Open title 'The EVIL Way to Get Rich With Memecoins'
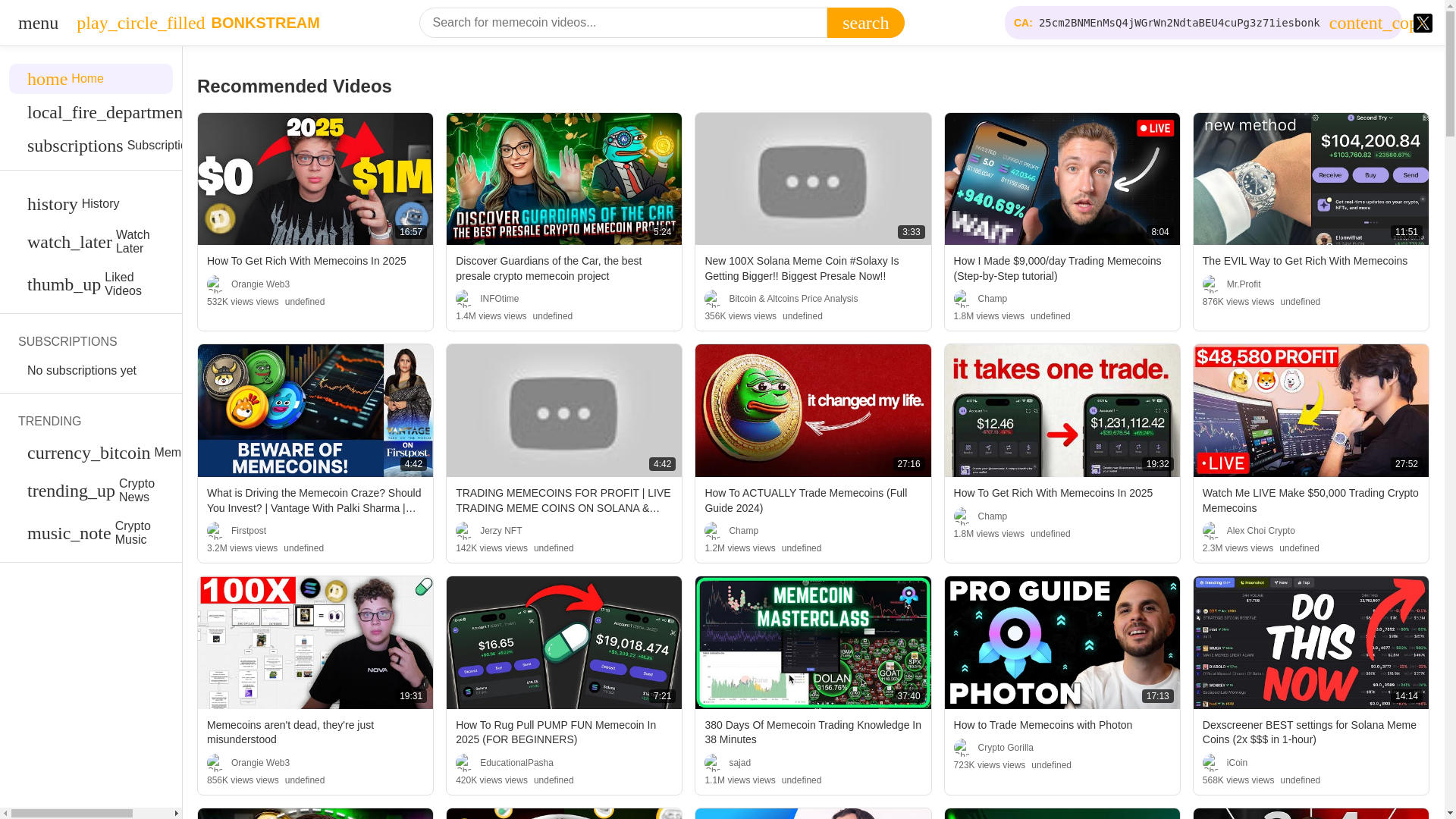1456x819 pixels. 1304,261
